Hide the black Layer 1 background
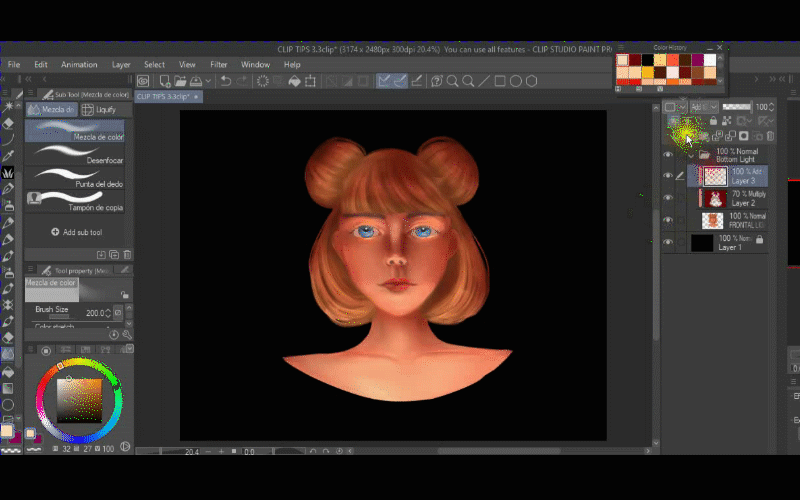This screenshot has width=800, height=500. [668, 241]
